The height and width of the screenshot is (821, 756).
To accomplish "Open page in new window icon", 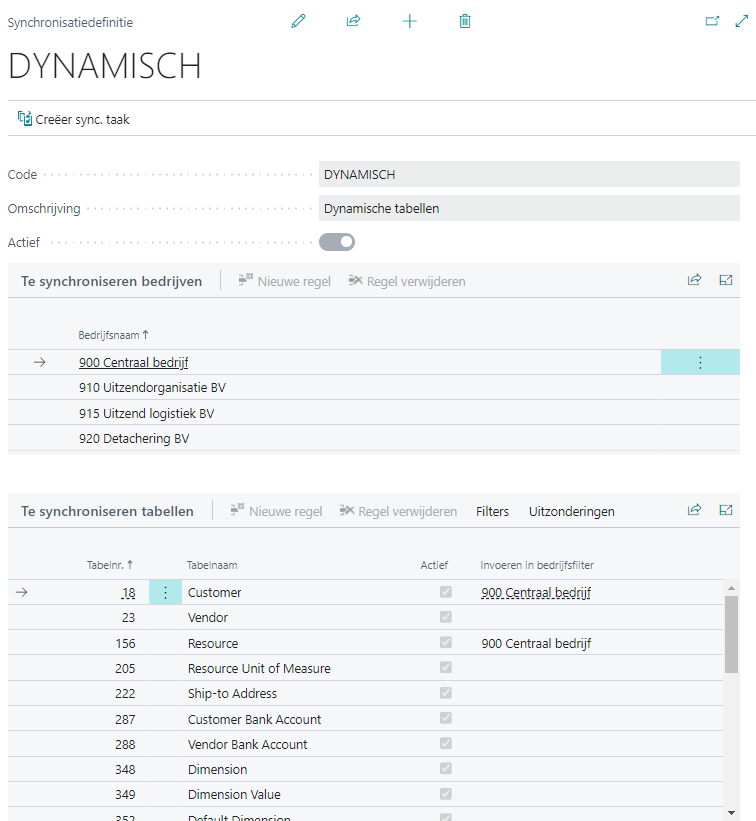I will pos(712,21).
